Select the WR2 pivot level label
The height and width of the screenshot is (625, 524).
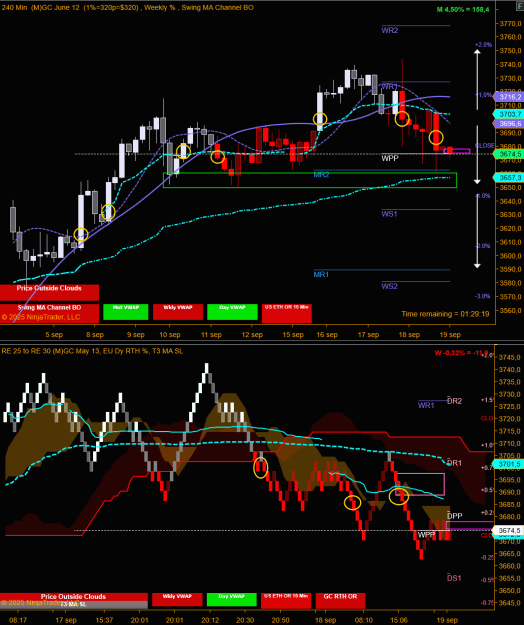(389, 30)
